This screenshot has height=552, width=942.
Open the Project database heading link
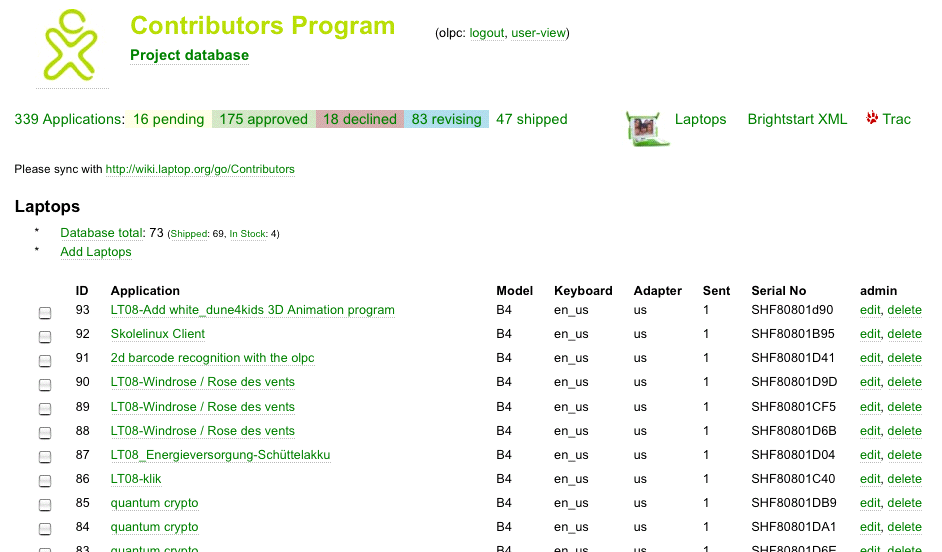[x=189, y=55]
